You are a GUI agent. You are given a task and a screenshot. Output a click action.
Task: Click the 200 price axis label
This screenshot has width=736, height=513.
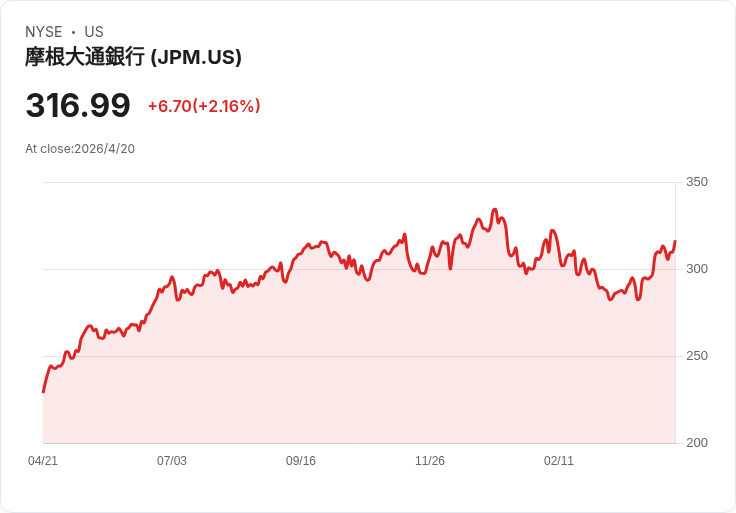tap(697, 443)
